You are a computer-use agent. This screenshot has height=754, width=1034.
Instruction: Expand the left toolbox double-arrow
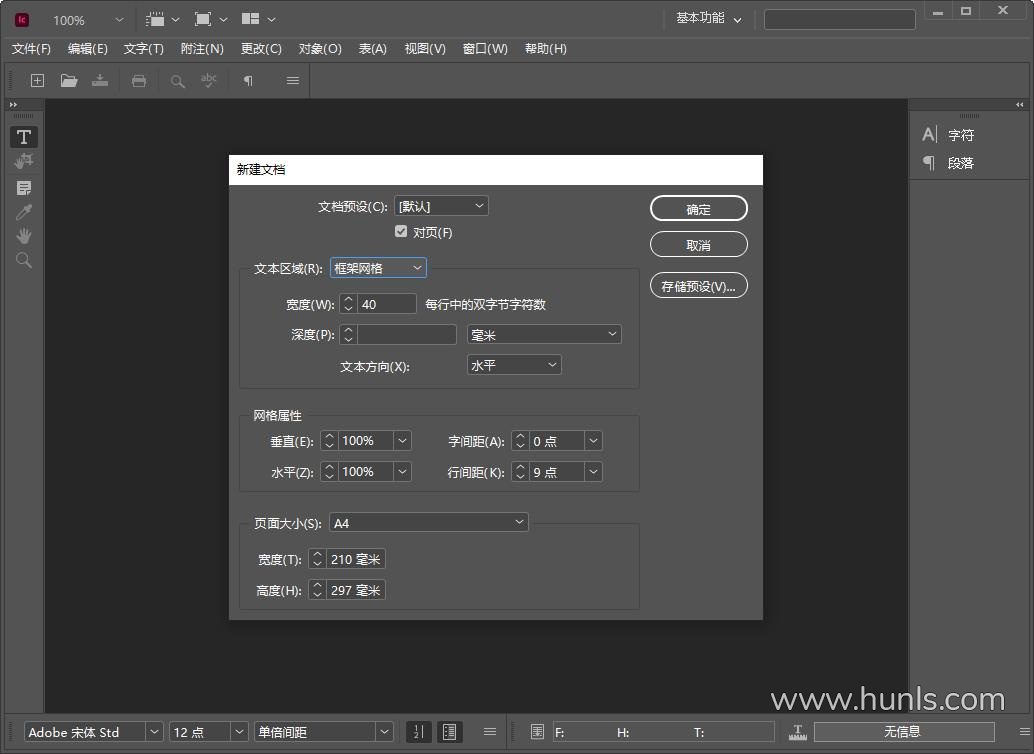pos(13,104)
